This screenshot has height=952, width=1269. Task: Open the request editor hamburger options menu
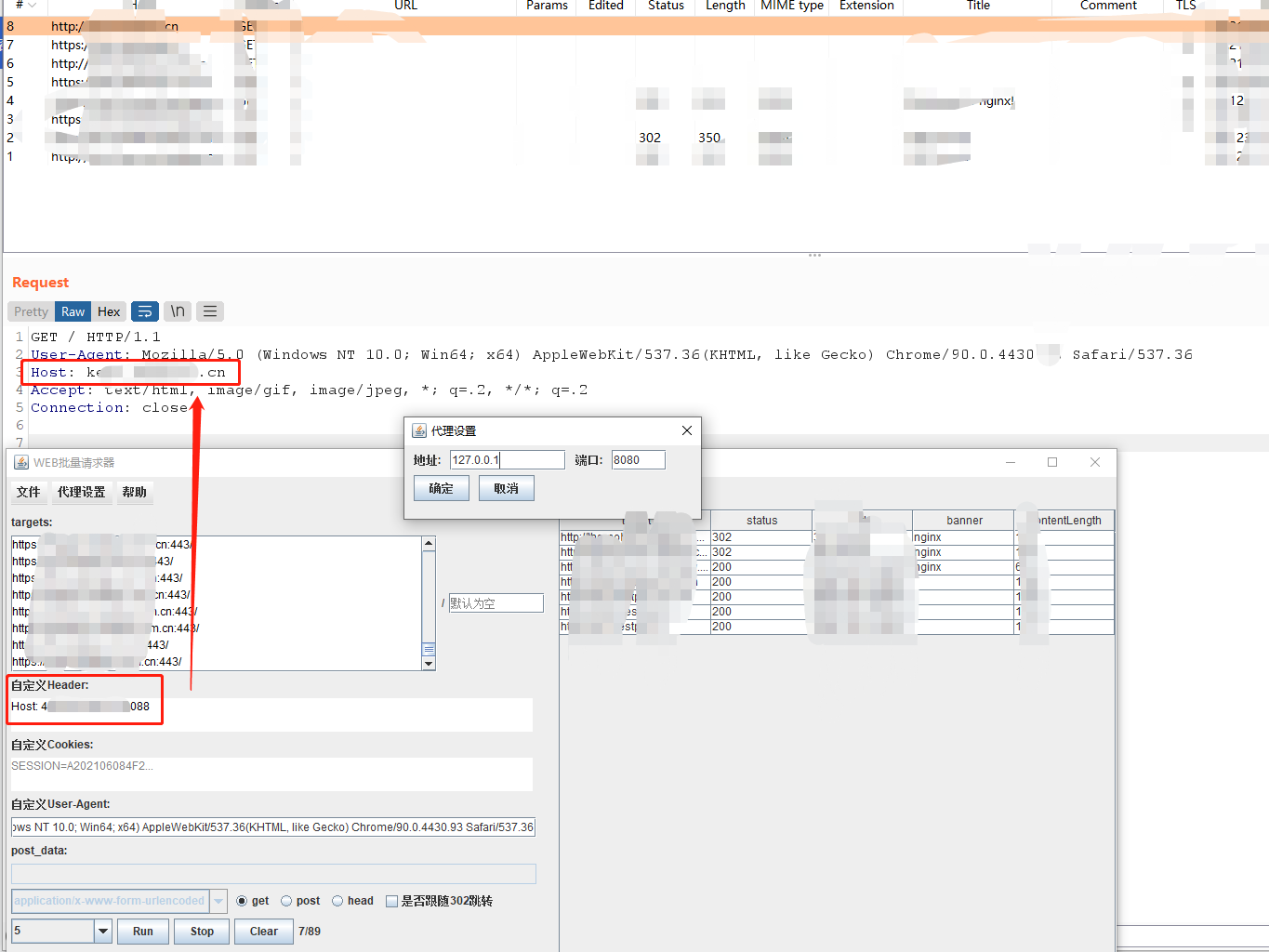[x=210, y=311]
